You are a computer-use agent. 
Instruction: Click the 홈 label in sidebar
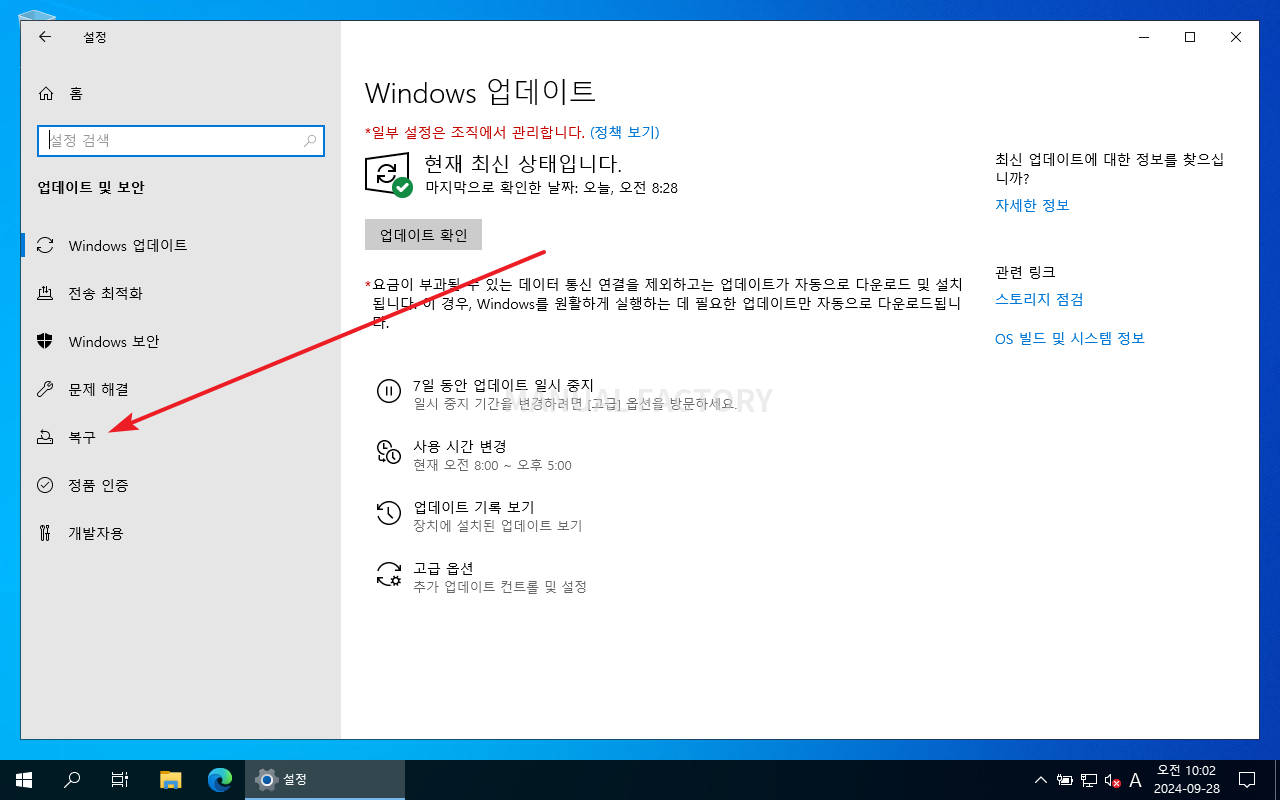coord(76,94)
